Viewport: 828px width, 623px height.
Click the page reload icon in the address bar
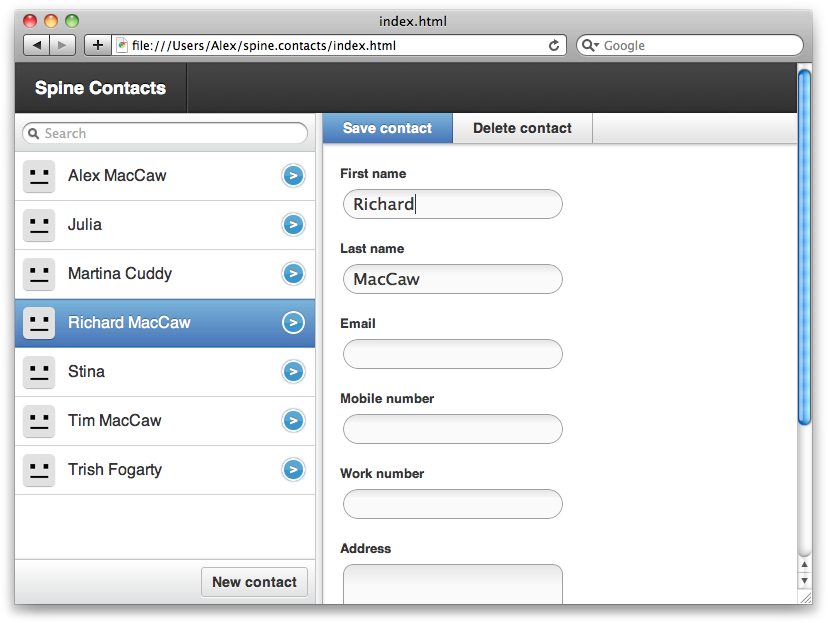point(554,45)
